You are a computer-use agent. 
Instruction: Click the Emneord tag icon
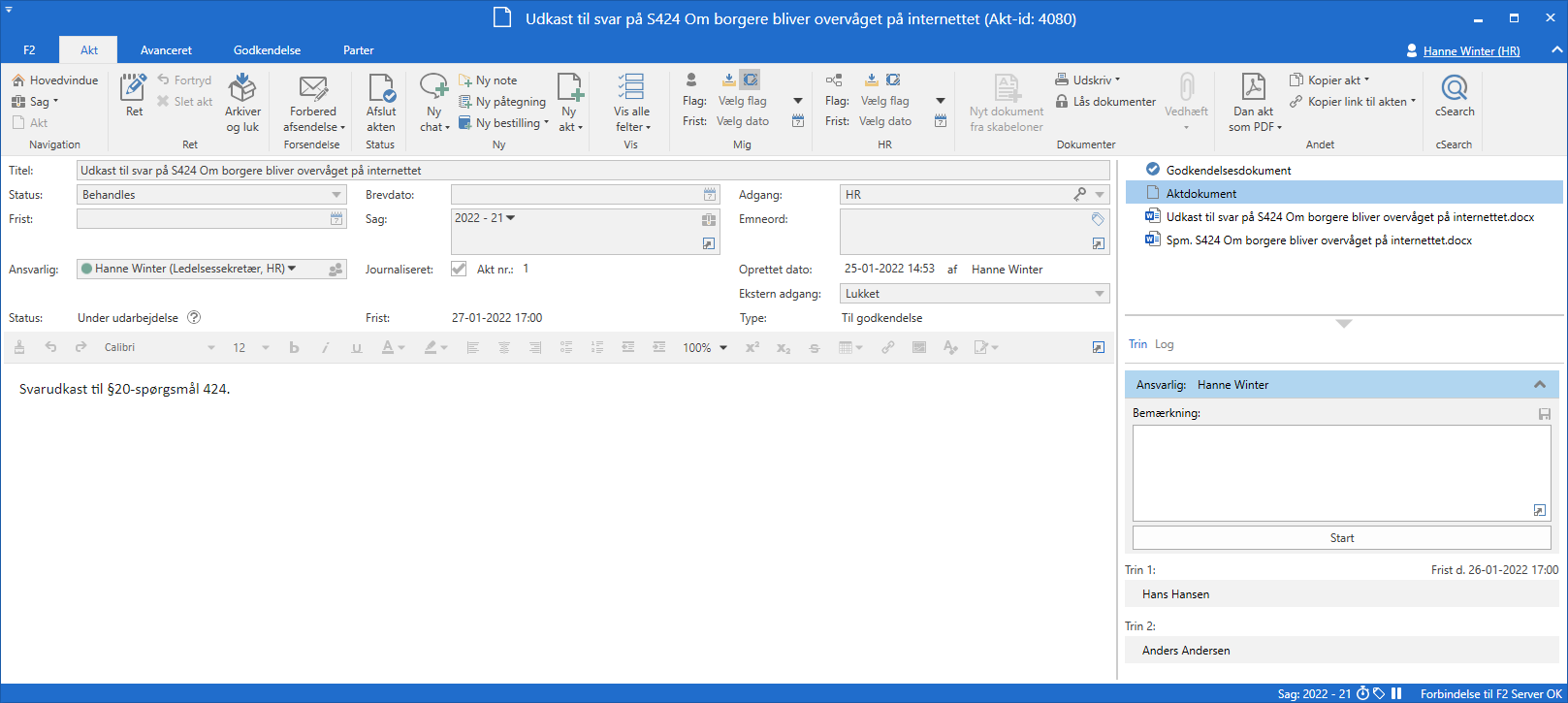click(x=1098, y=219)
